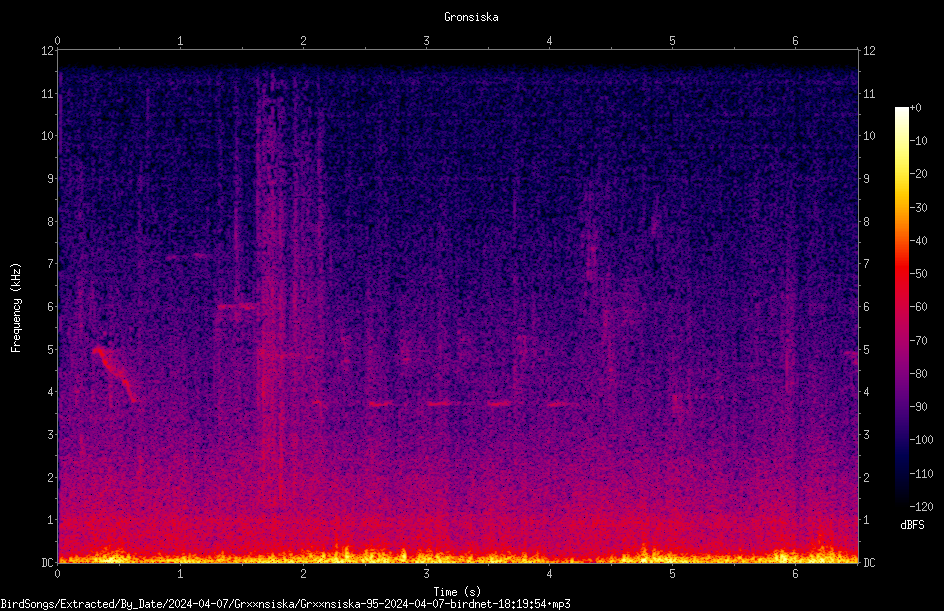Click the +0 label of the color scale

(915, 108)
